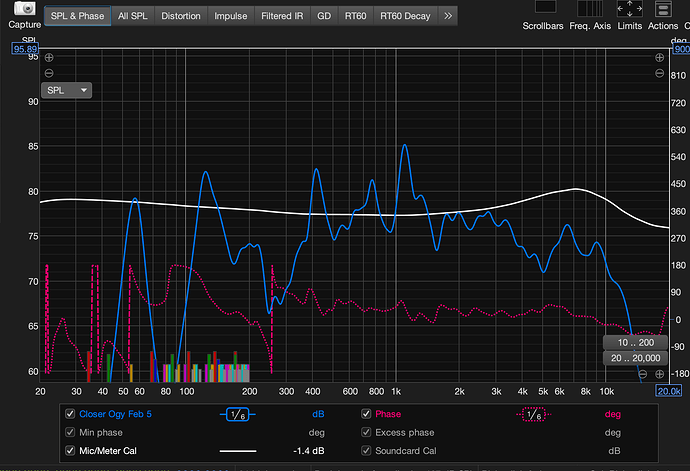Open the blue 1/6 smoothing selector for SPL

pos(238,414)
